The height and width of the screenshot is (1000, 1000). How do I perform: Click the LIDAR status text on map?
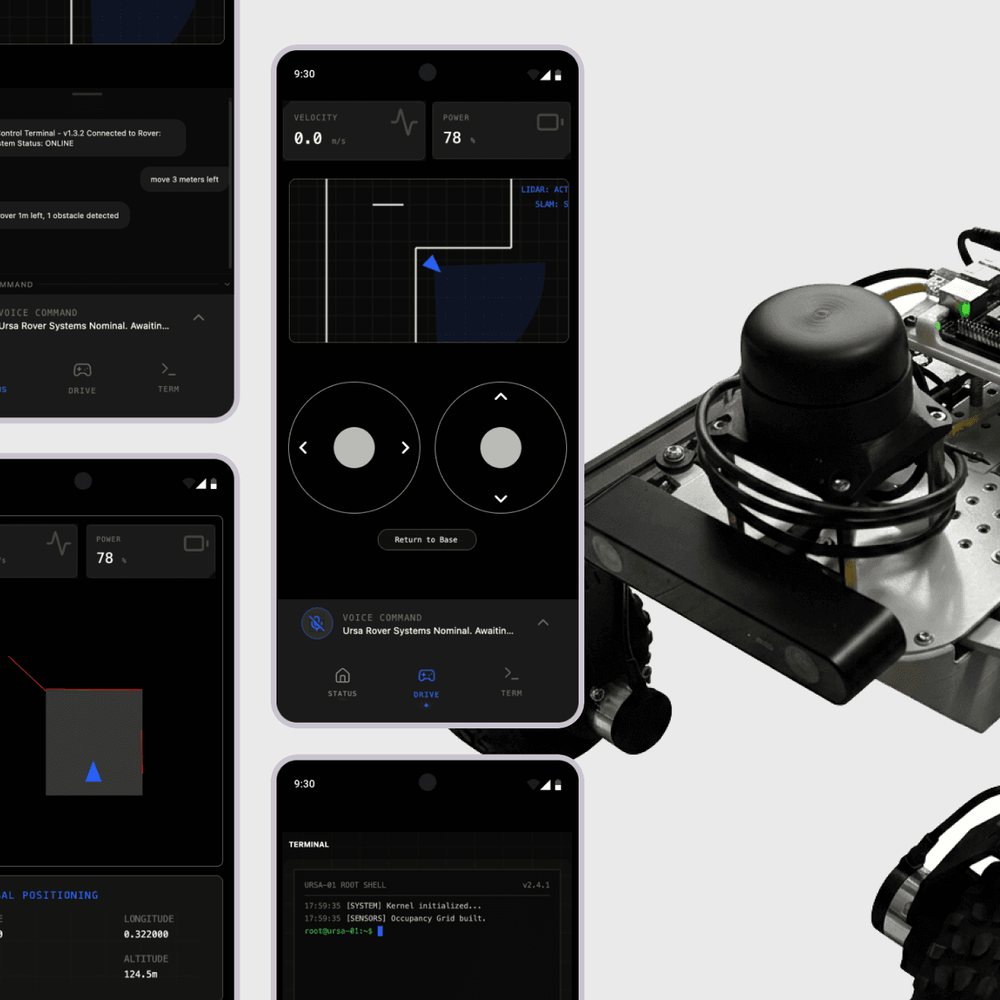(544, 189)
